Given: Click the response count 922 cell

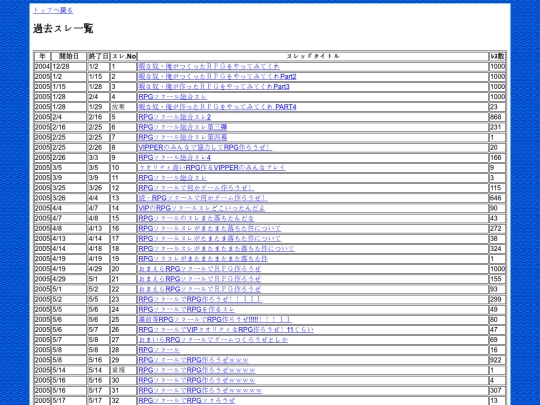Looking at the screenshot, I should [497, 360].
